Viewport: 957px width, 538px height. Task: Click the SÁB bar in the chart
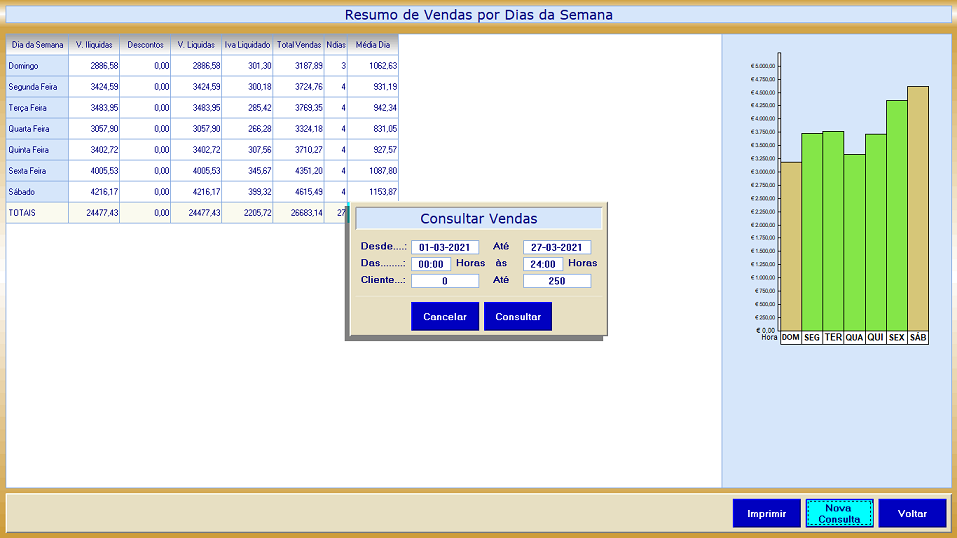click(x=918, y=208)
